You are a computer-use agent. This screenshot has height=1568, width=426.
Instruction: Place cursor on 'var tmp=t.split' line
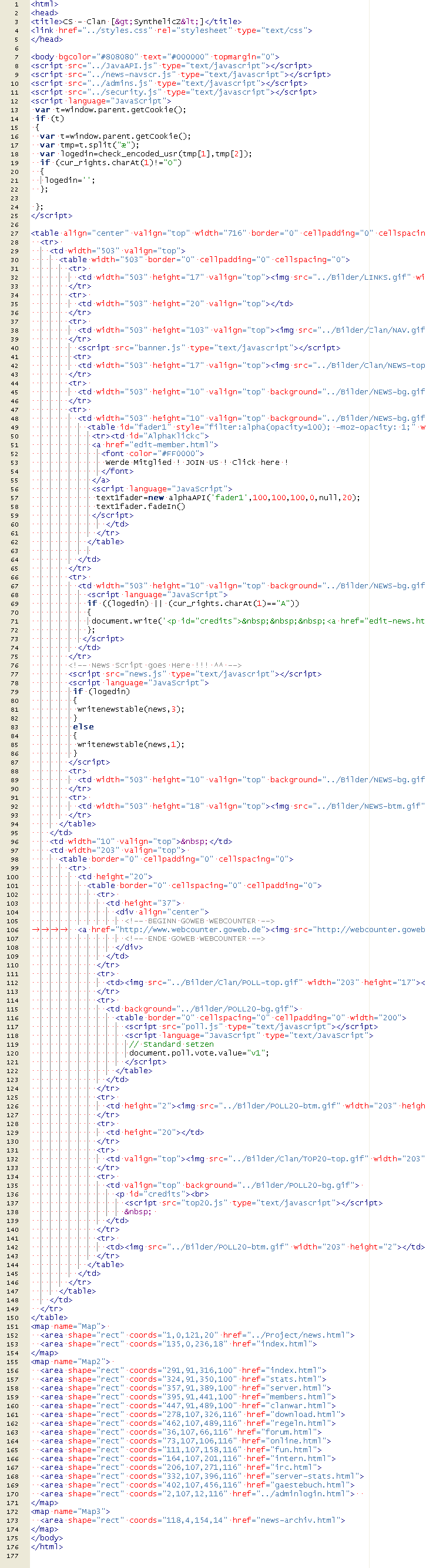pyautogui.click(x=89, y=146)
